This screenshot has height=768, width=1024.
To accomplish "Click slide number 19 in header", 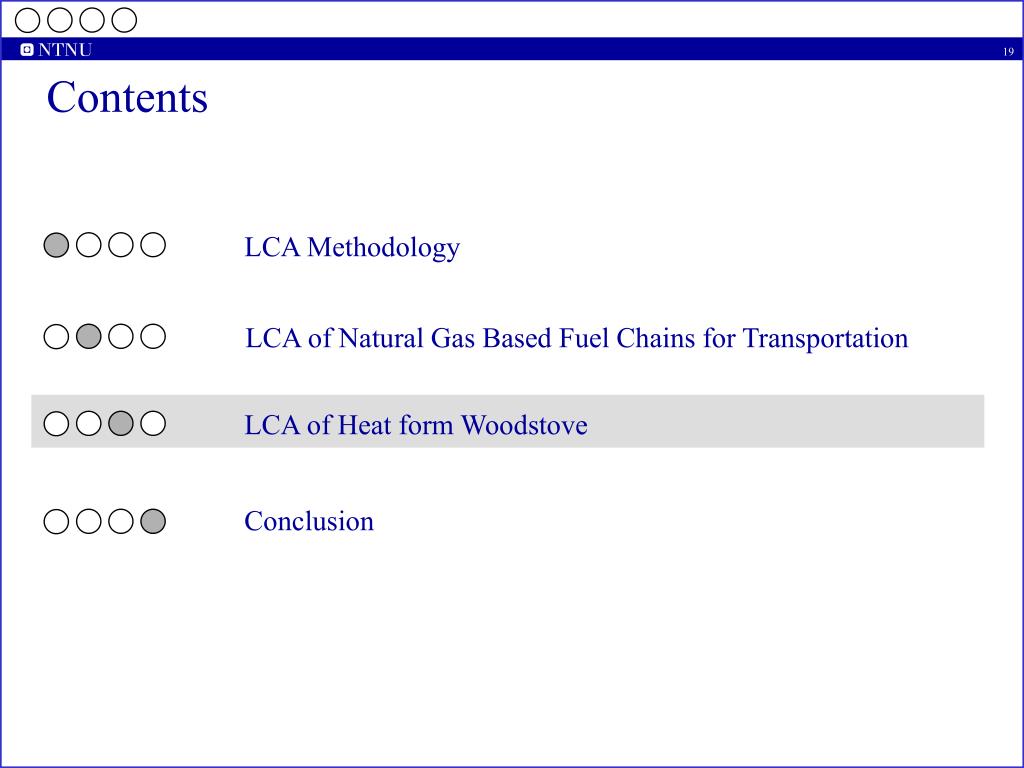I will coord(1008,52).
